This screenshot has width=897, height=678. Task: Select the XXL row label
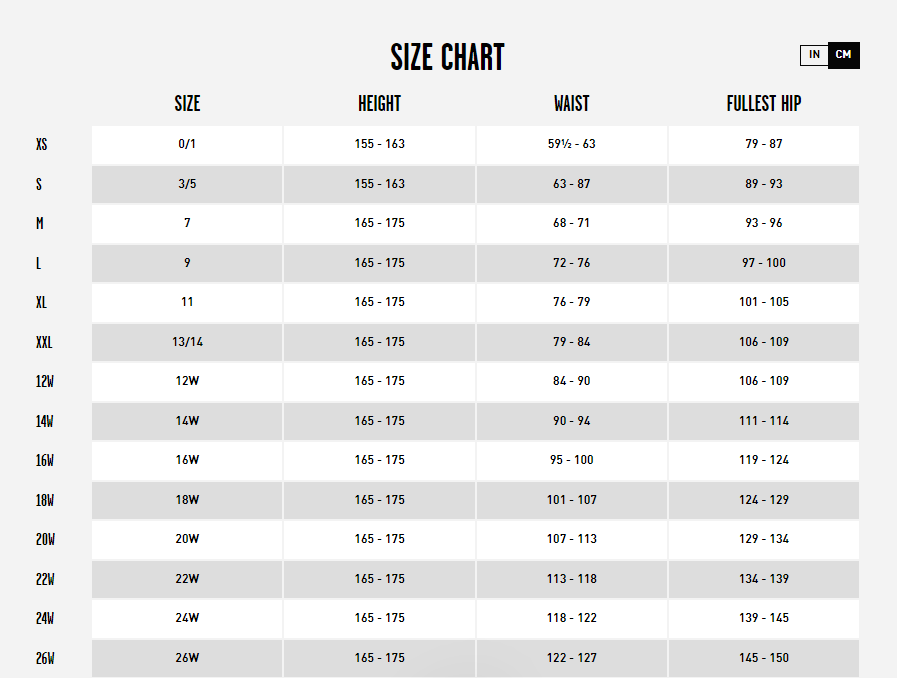[x=44, y=342]
